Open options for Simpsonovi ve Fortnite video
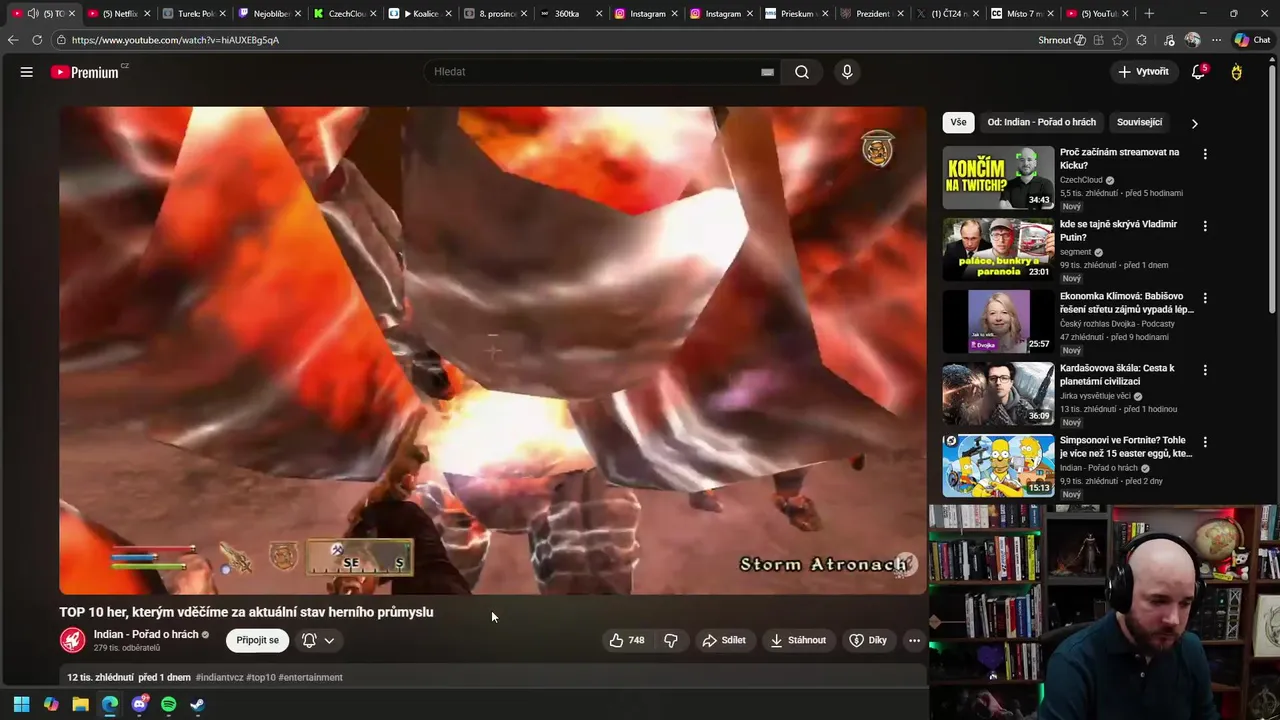The width and height of the screenshot is (1280, 720). pyautogui.click(x=1205, y=442)
